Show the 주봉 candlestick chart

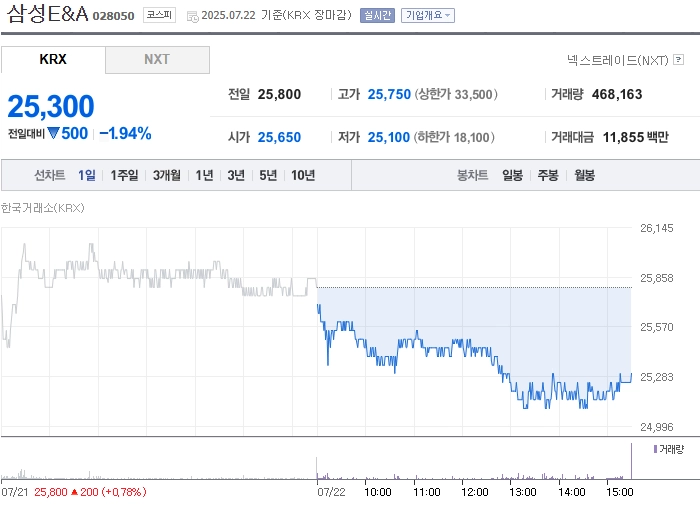click(x=548, y=175)
